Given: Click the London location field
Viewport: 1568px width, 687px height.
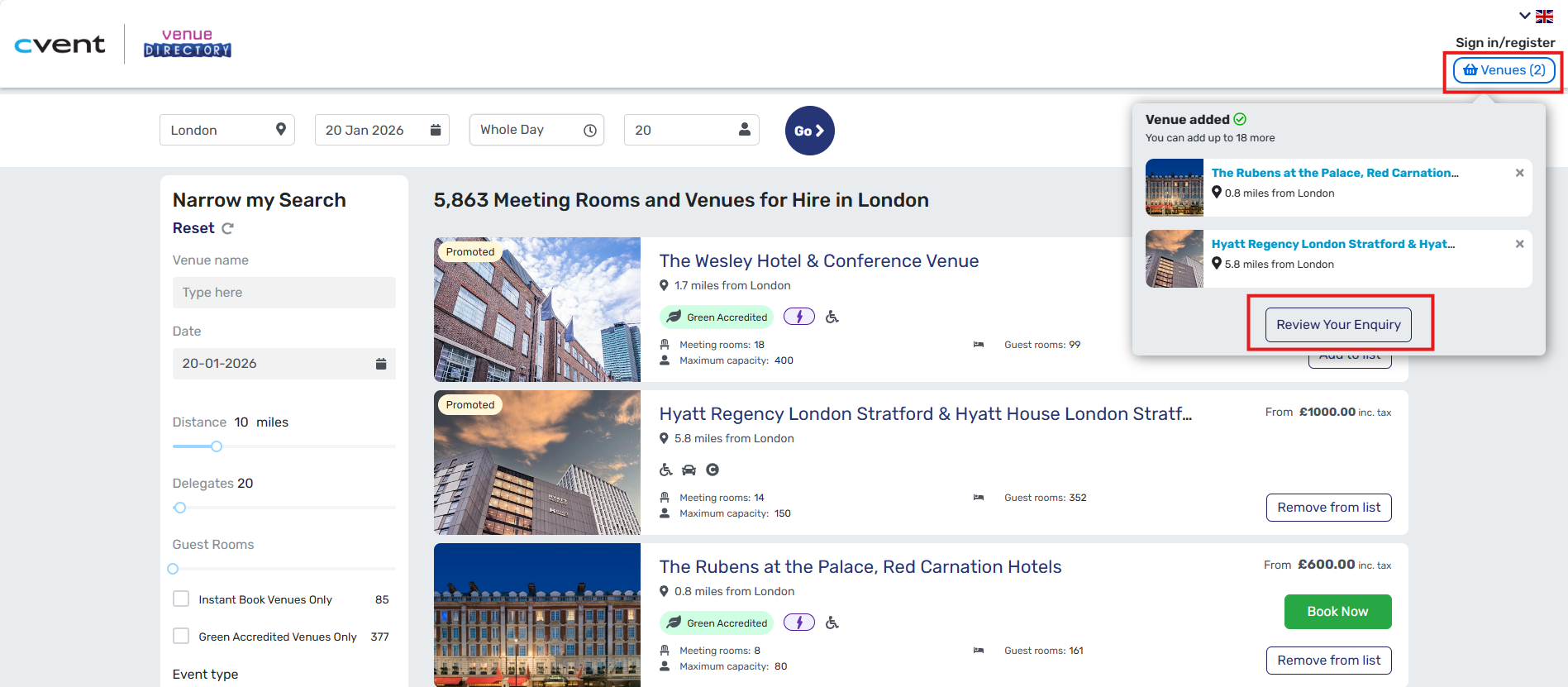Looking at the screenshot, I should [x=227, y=130].
